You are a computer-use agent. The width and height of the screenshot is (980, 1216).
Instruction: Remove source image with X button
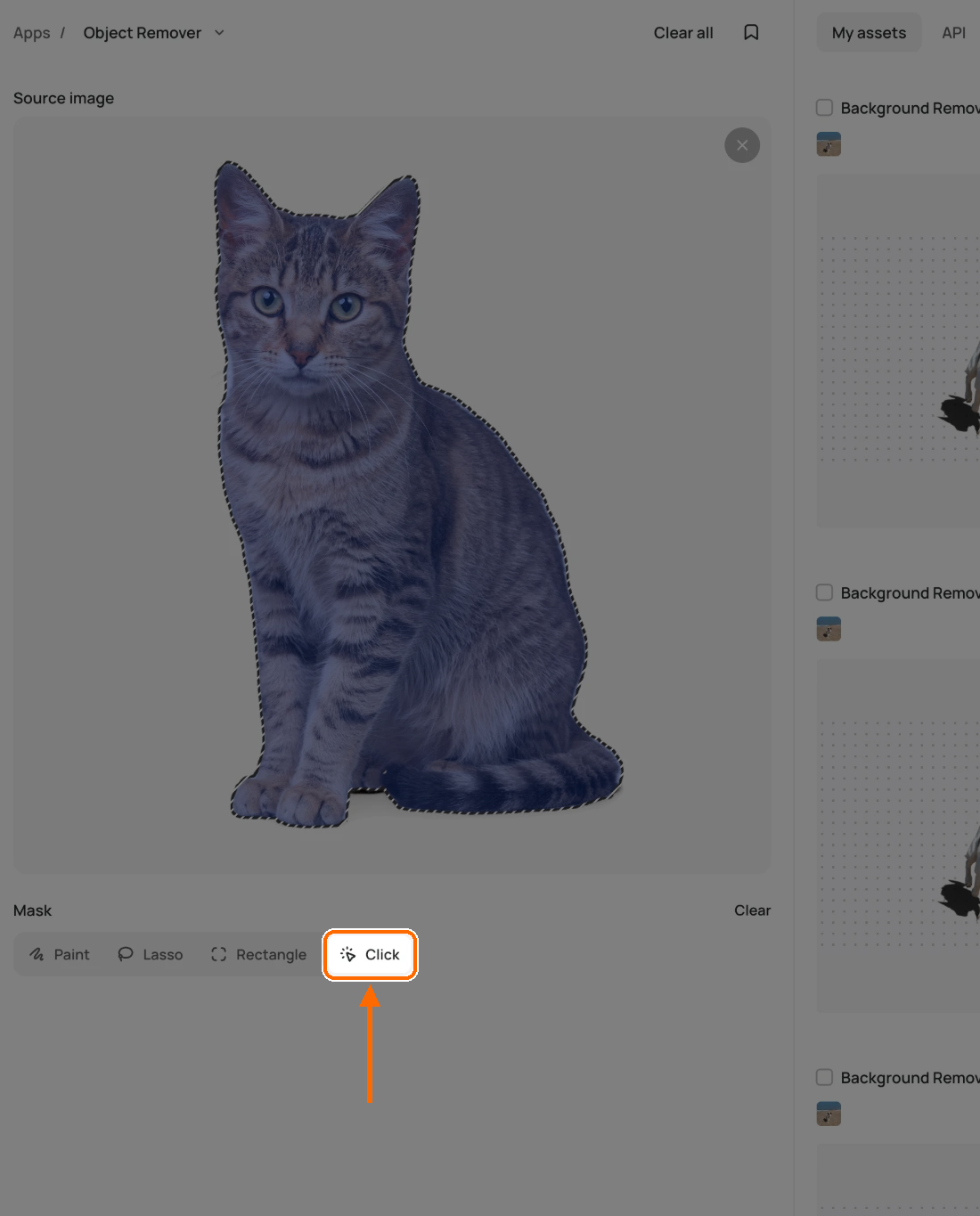tap(742, 145)
